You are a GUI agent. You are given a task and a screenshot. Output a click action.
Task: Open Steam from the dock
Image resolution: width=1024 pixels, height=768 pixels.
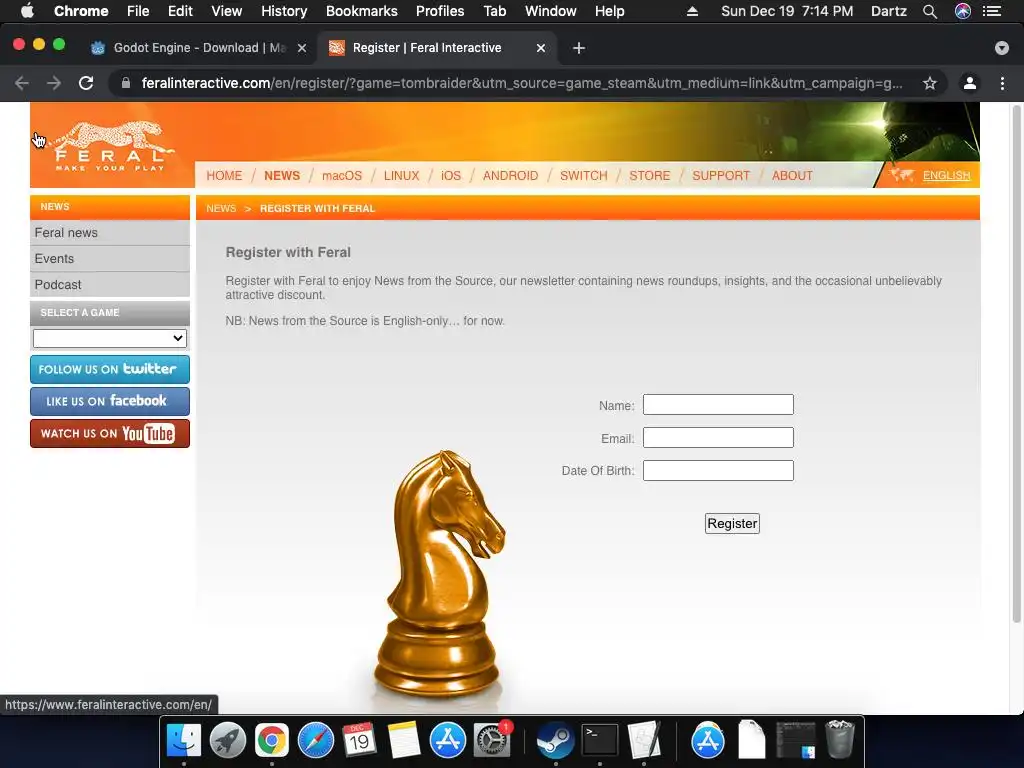click(555, 740)
